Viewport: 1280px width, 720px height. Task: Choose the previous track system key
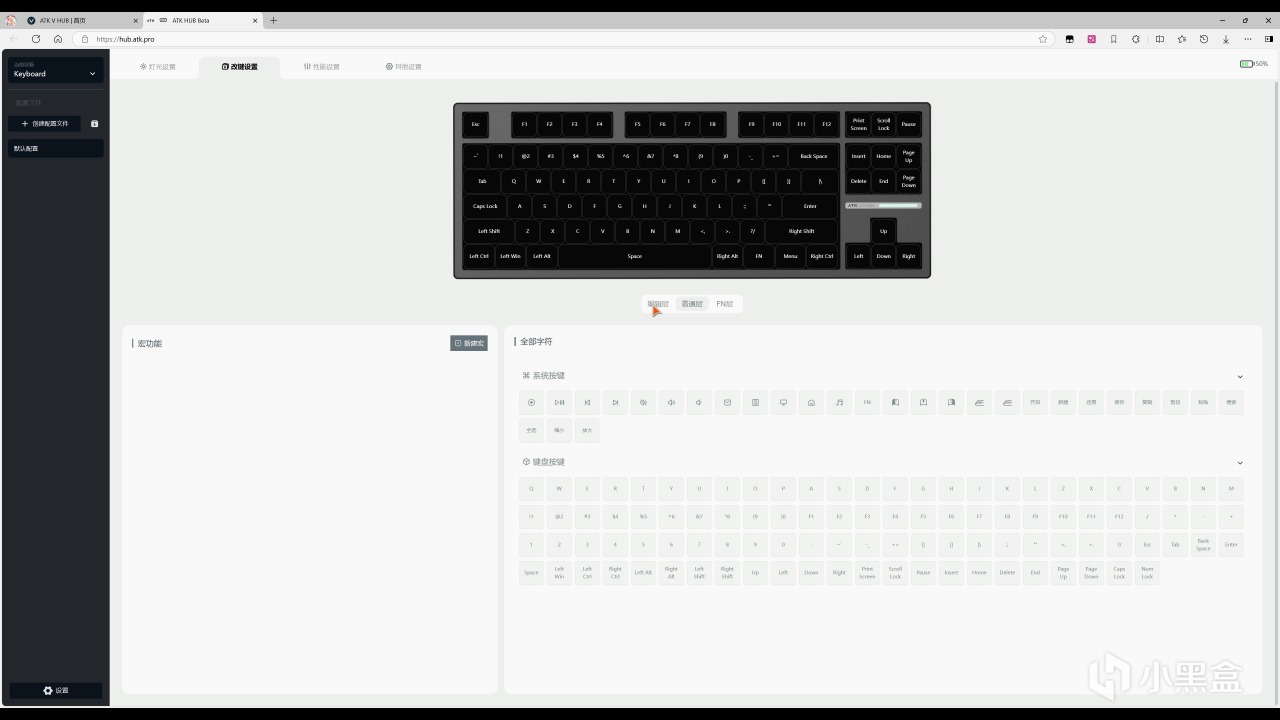[x=587, y=402]
